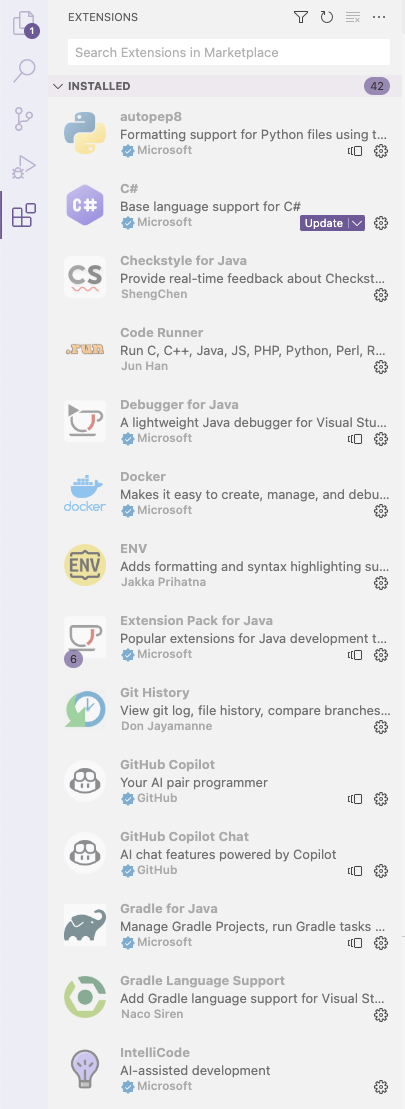Select the C# extension title
The image size is (405, 1109).
(129, 189)
